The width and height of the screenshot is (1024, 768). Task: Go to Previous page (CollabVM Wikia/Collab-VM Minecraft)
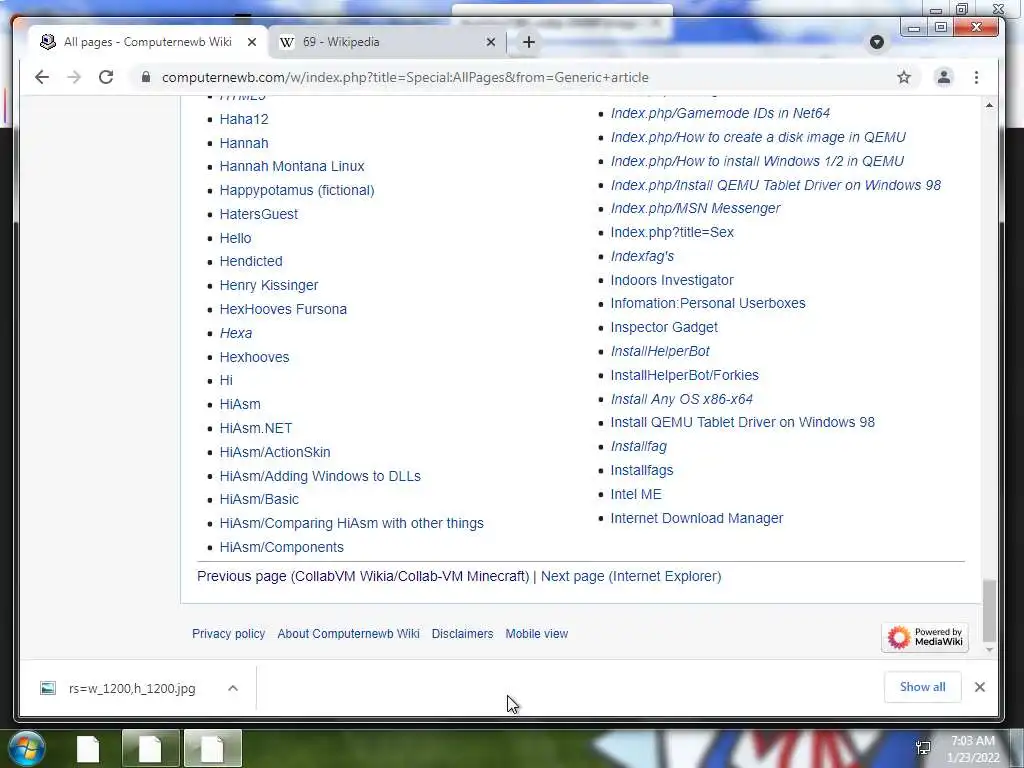(x=363, y=576)
